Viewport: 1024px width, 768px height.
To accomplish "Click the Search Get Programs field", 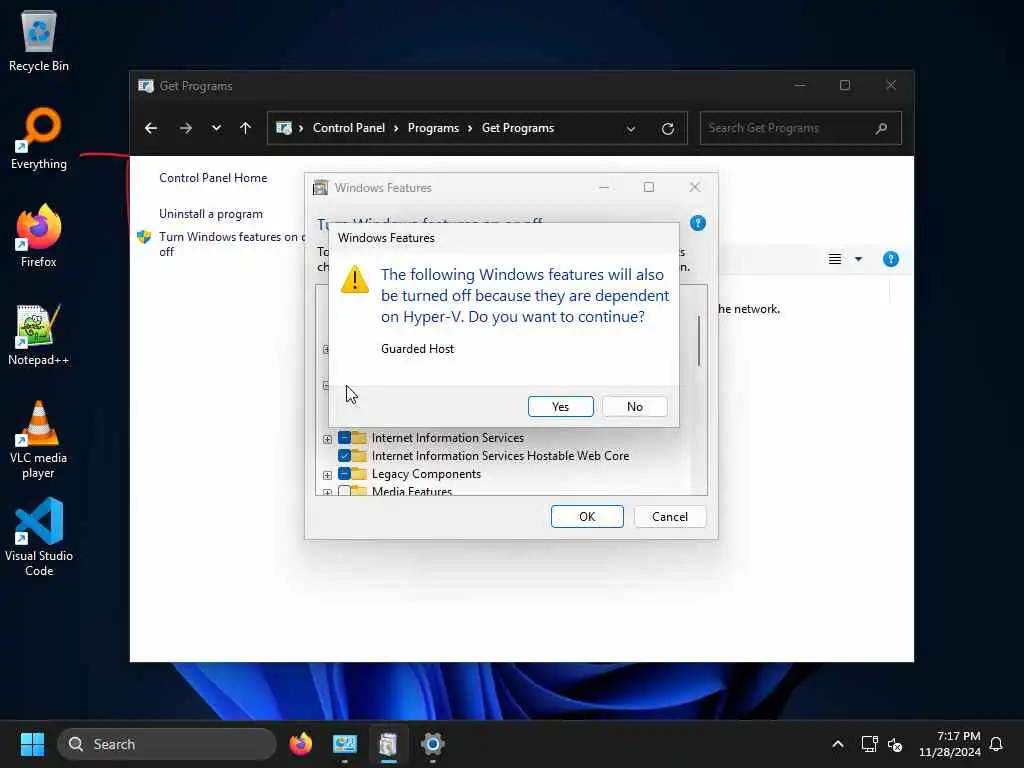I will [x=800, y=128].
